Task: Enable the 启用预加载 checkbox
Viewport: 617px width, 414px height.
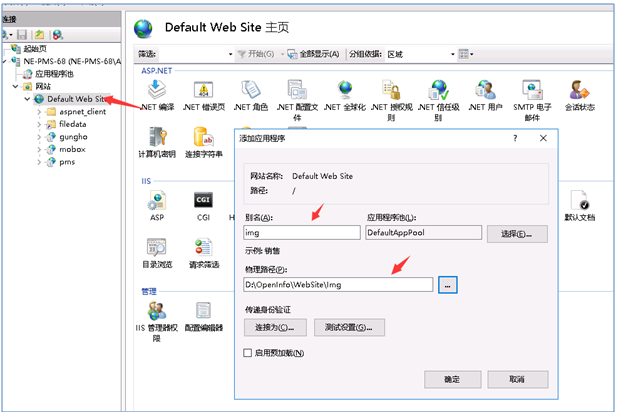Action: tap(249, 353)
